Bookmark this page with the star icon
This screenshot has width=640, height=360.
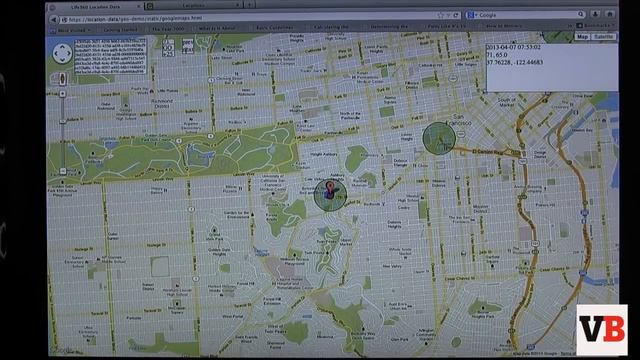(440, 16)
